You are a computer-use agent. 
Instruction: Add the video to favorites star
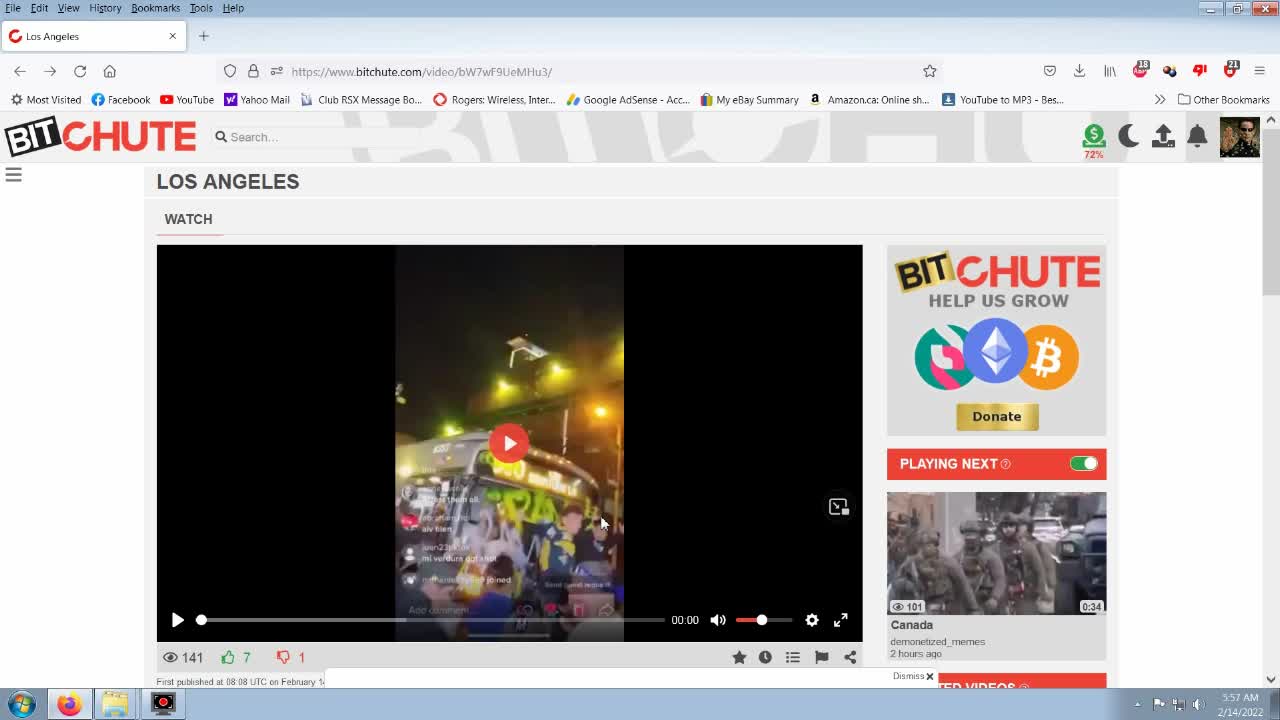[739, 657]
